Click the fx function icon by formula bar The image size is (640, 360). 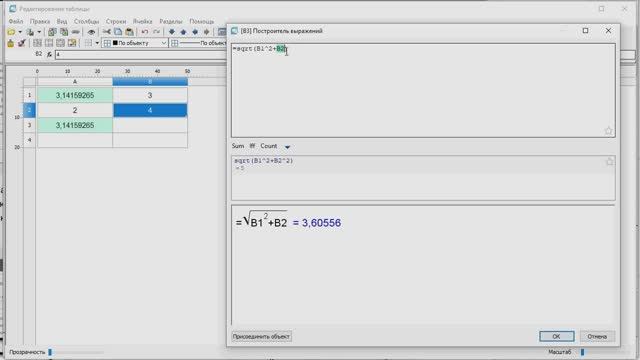[49, 54]
